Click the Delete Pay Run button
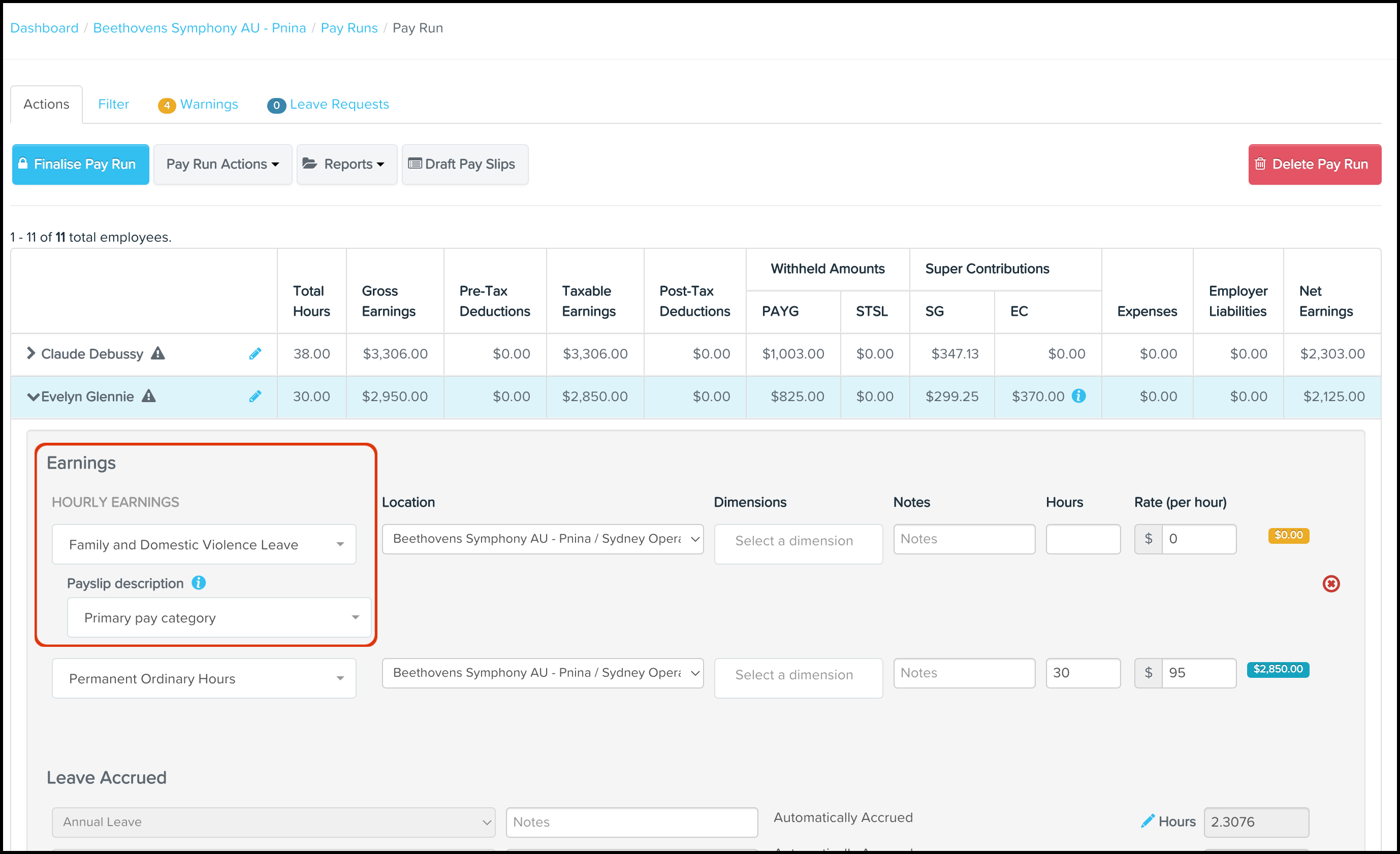The width and height of the screenshot is (1400, 854). point(1314,164)
